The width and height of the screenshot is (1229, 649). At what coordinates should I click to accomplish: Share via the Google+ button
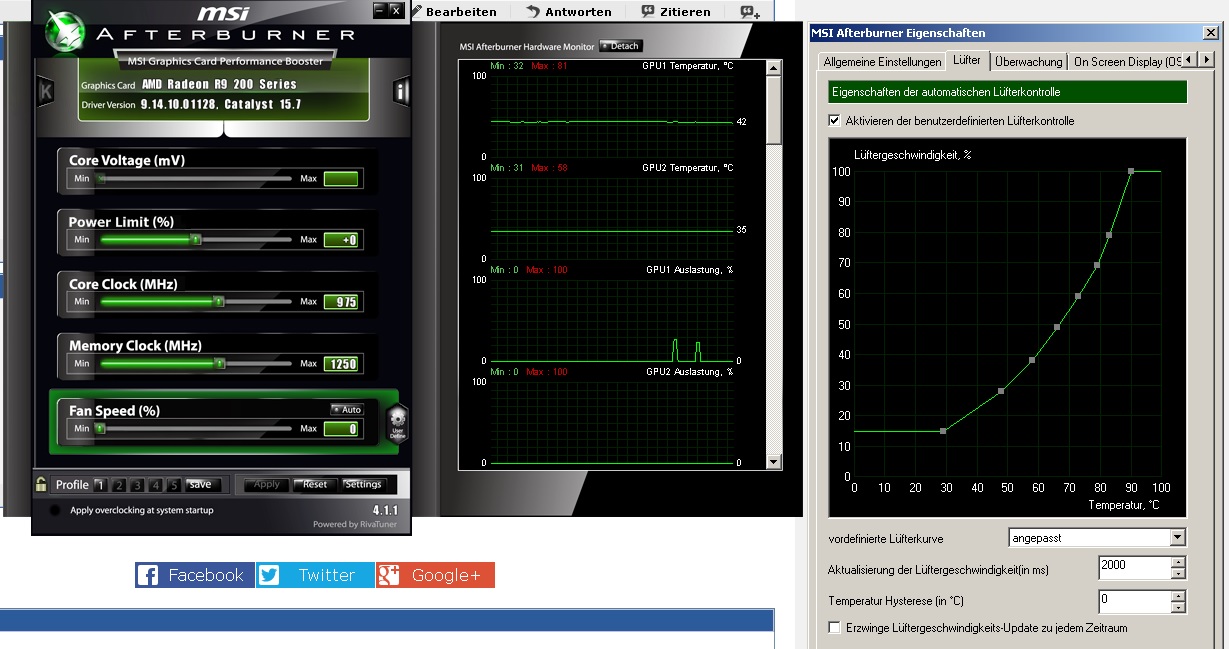tap(435, 575)
